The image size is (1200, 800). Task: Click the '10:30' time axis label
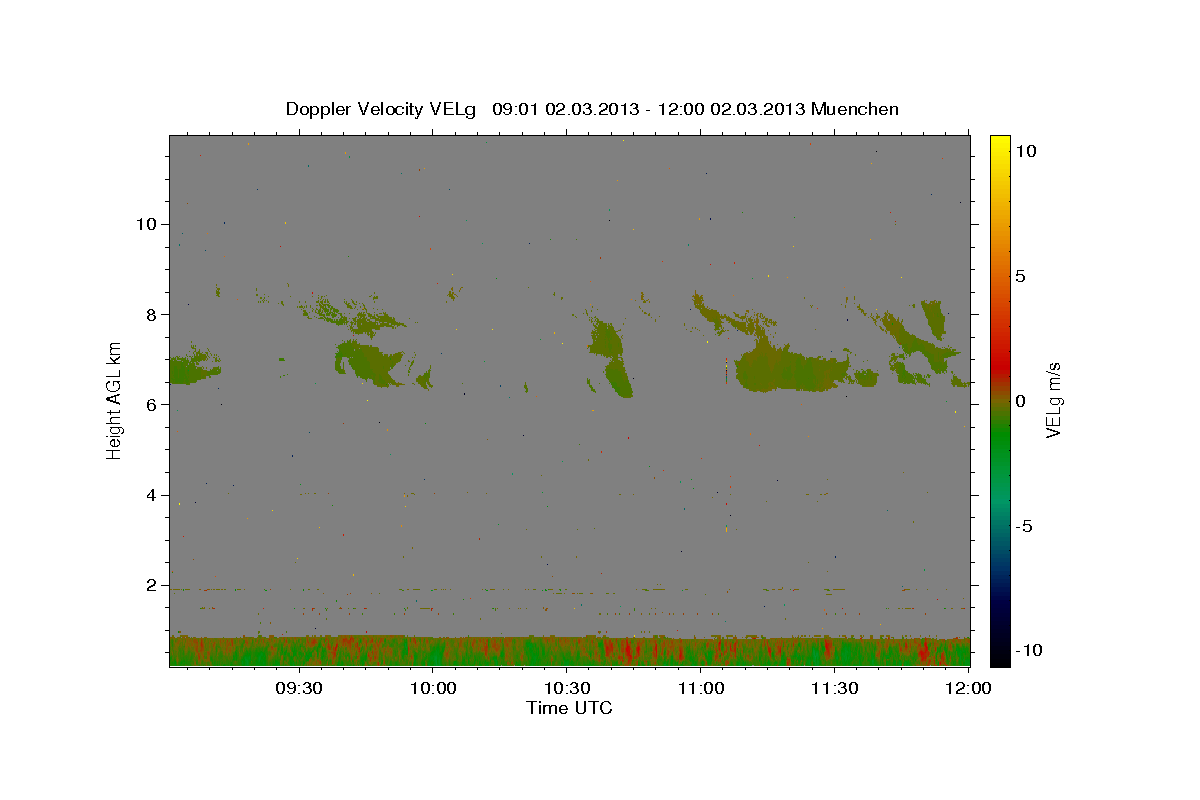point(567,688)
